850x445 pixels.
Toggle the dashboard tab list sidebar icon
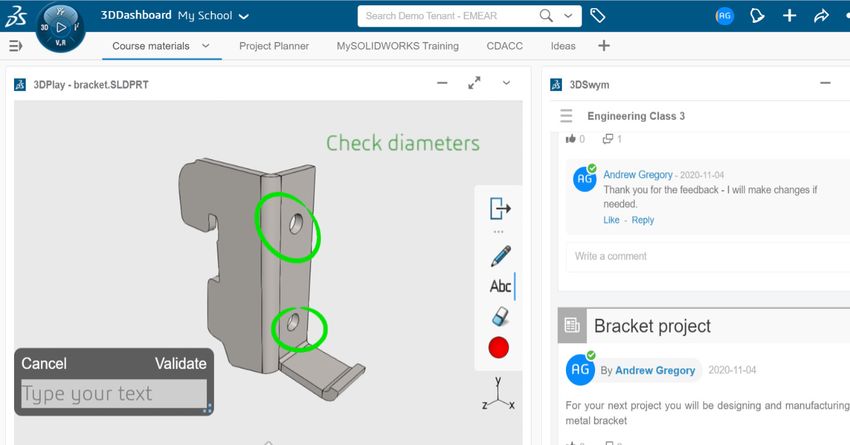tap(16, 46)
